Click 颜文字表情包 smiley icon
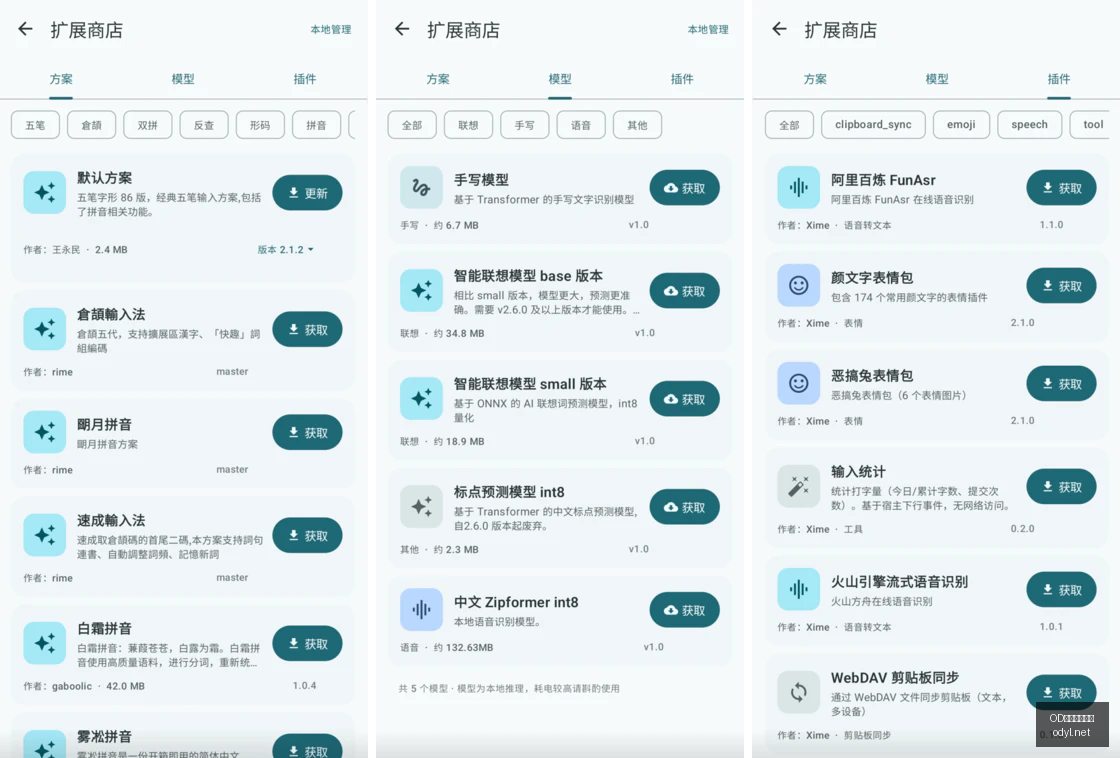The width and height of the screenshot is (1120, 758). [x=799, y=286]
